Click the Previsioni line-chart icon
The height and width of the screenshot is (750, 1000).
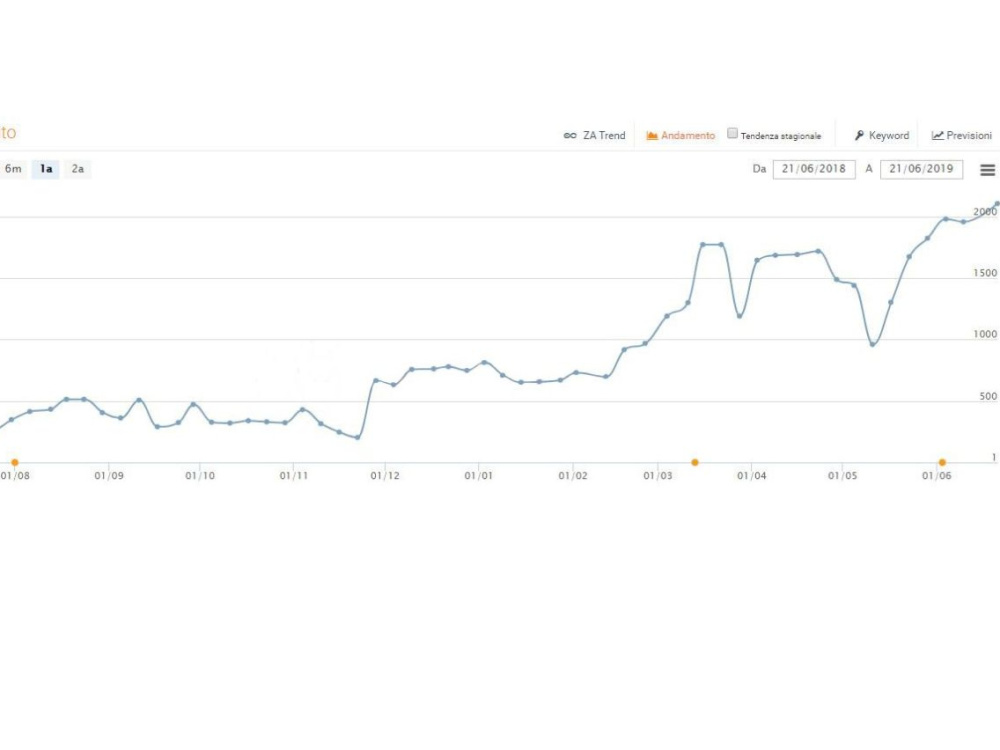pyautogui.click(x=938, y=135)
